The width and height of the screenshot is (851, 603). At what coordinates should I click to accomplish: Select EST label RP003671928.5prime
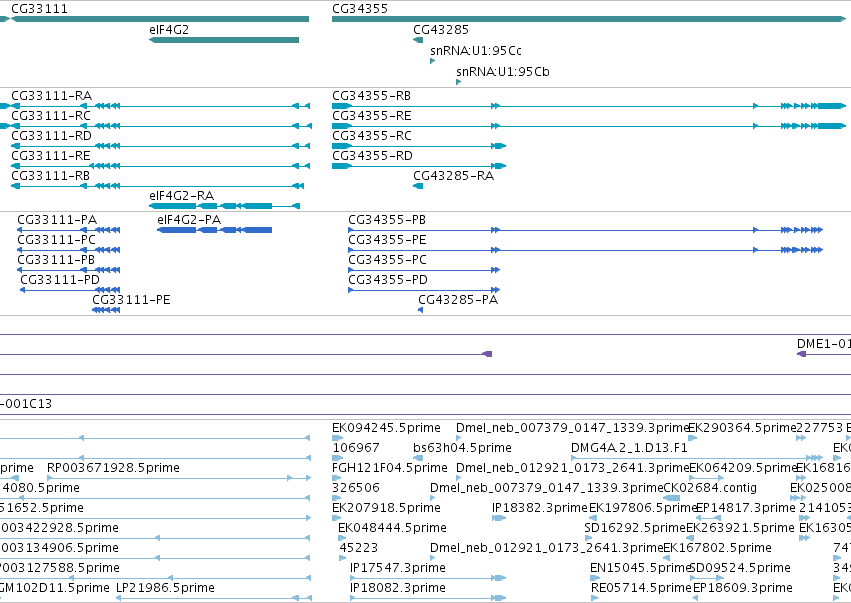(x=113, y=468)
